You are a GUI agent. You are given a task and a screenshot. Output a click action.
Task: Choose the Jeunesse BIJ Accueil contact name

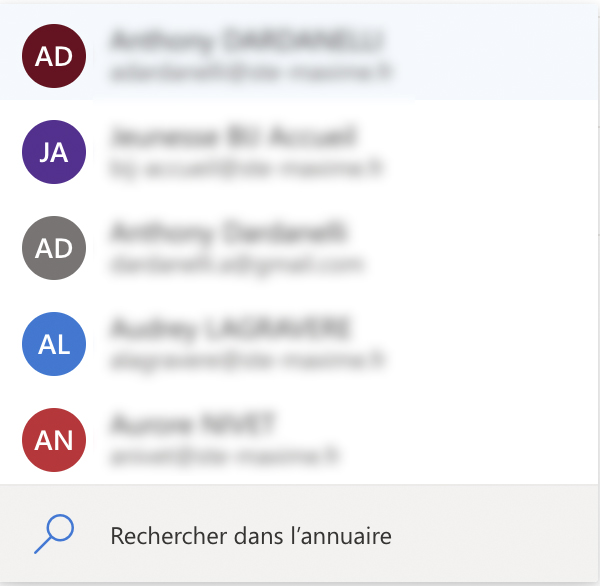click(233, 136)
